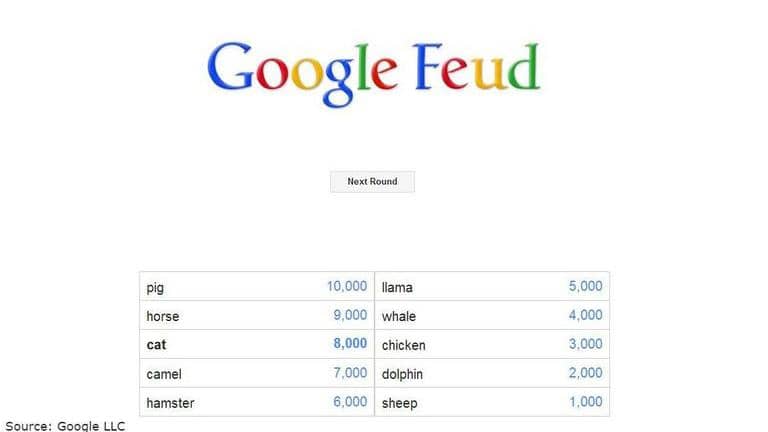Click the horse answer text
The height and width of the screenshot is (432, 768).
coord(163,316)
